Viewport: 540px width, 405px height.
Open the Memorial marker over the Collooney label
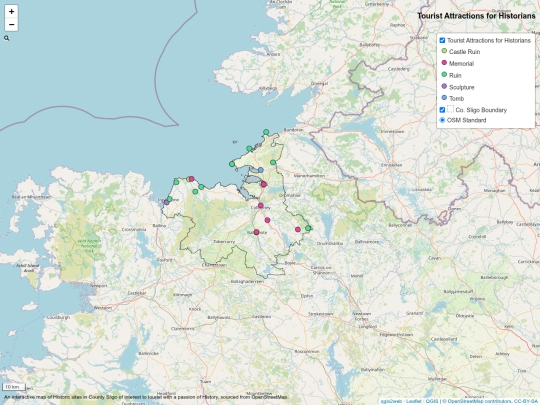pos(261,206)
